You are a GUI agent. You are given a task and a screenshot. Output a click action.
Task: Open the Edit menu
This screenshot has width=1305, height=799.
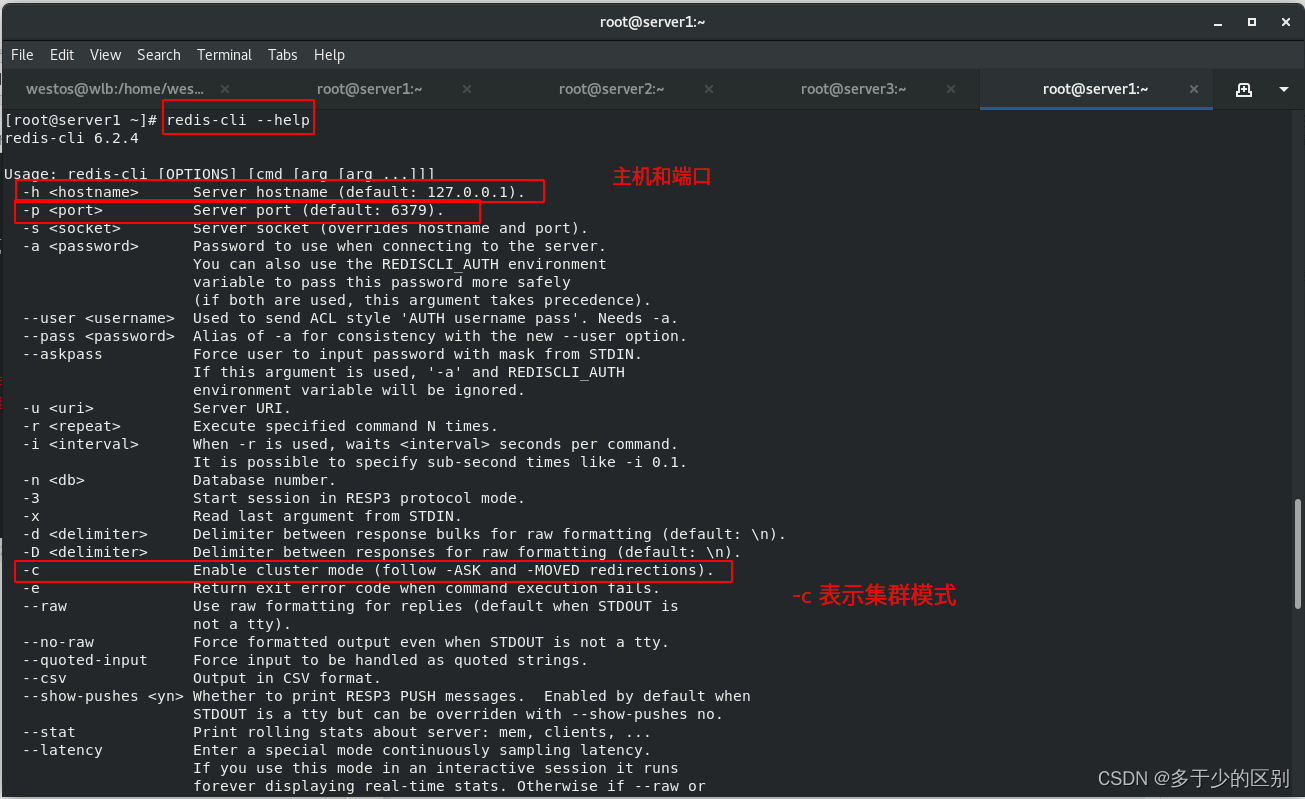click(62, 55)
